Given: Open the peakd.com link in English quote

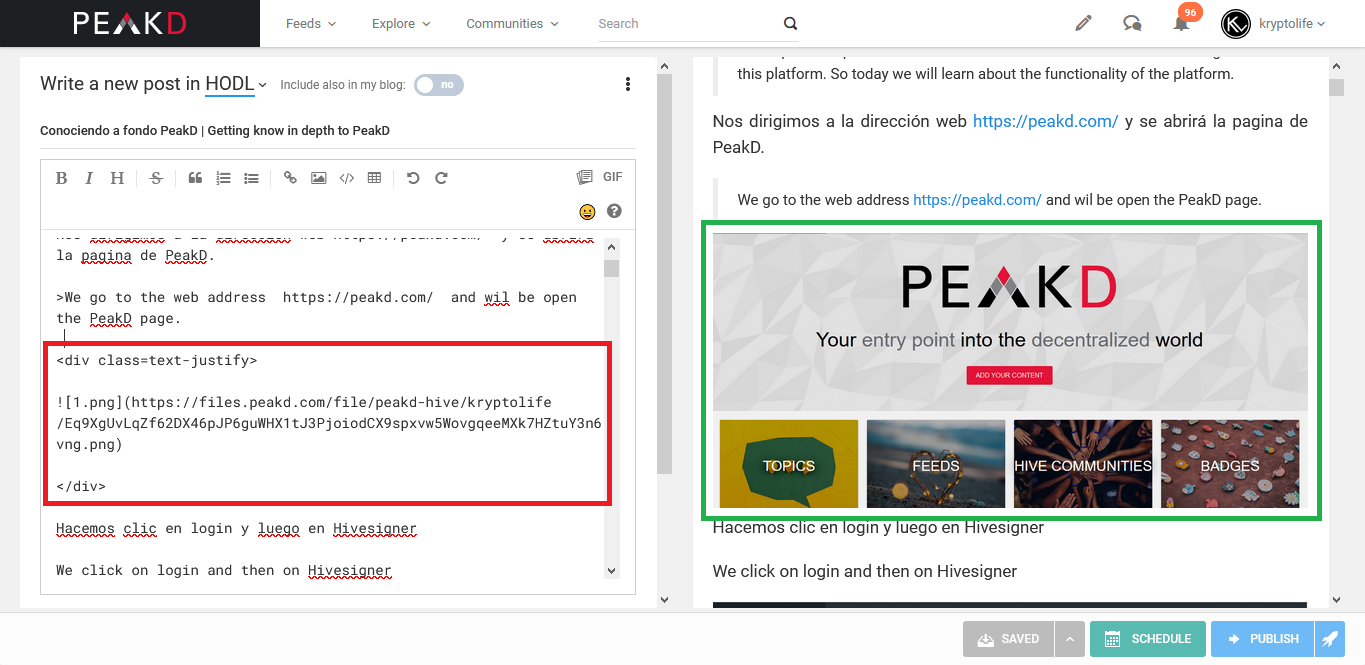Looking at the screenshot, I should coord(977,200).
